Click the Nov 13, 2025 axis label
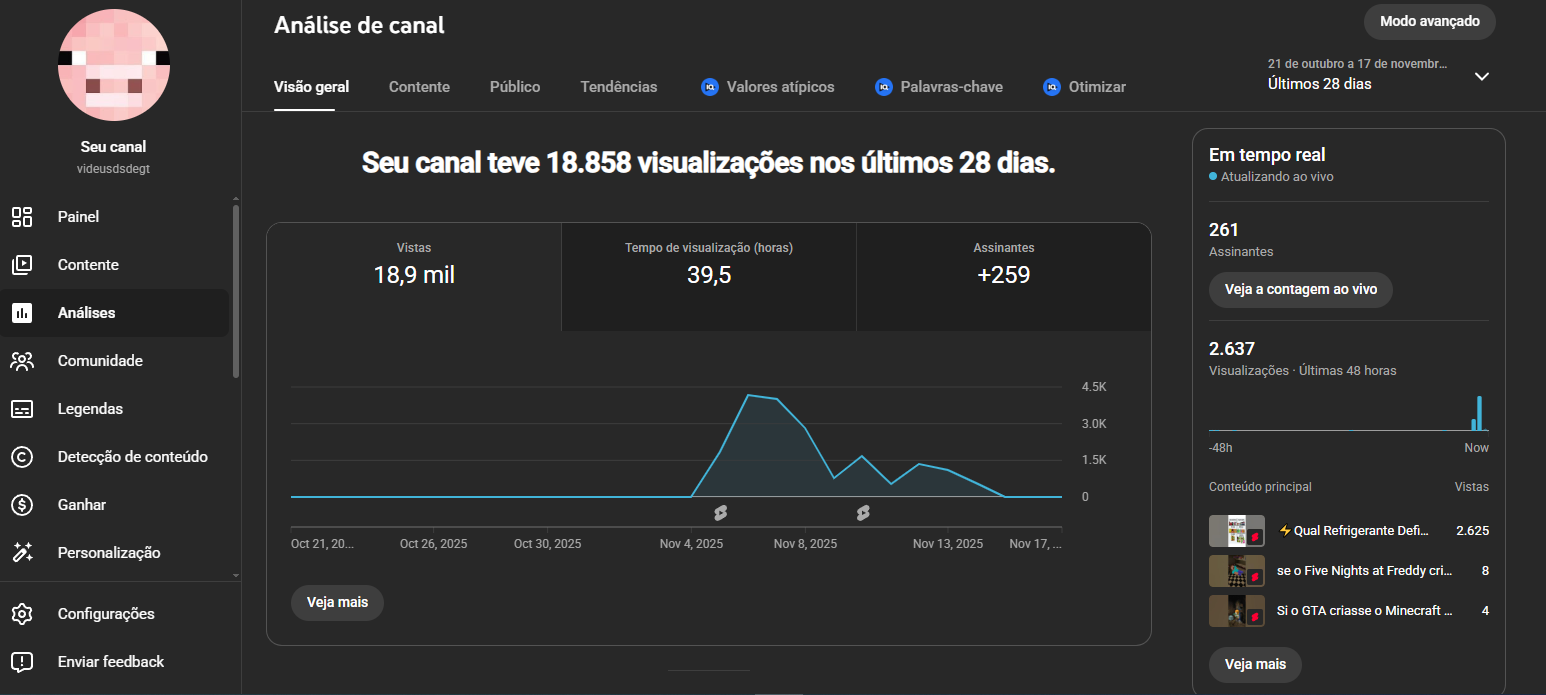This screenshot has height=695, width=1546. (948, 544)
